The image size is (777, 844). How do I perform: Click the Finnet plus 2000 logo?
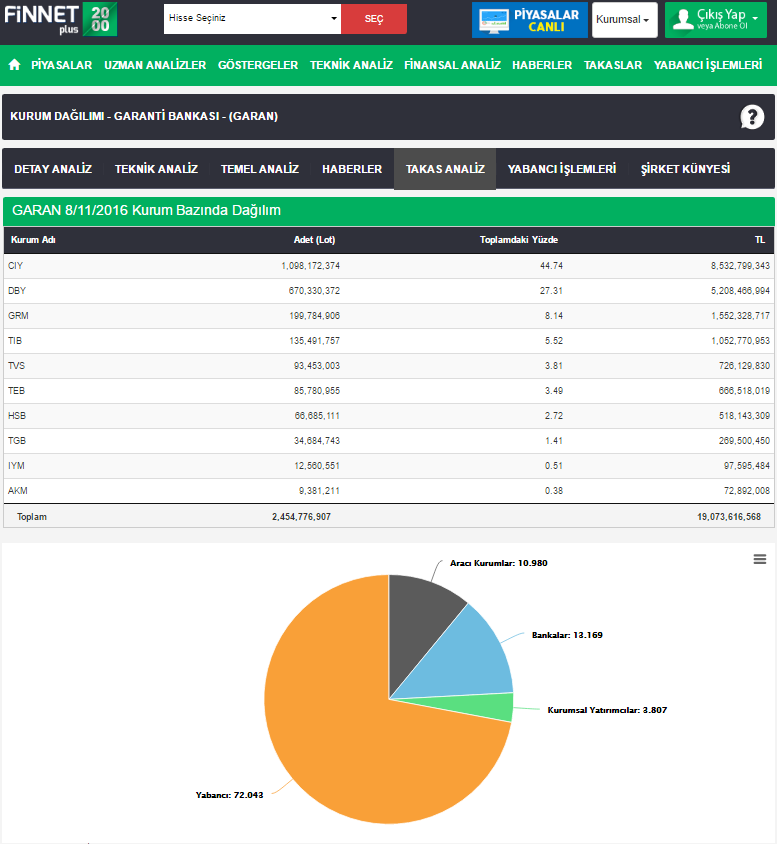point(60,19)
